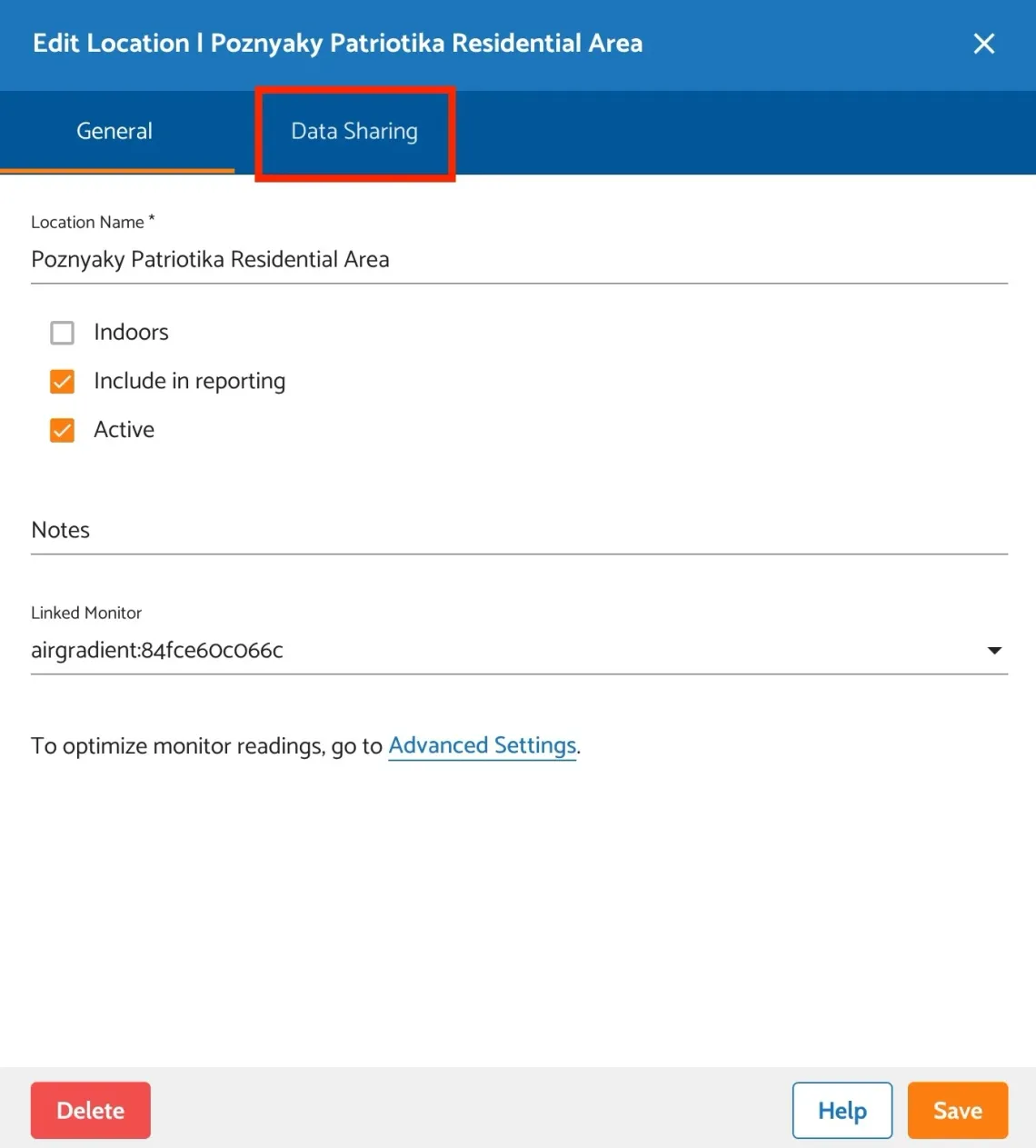Delete the Poznyaky Patriotika location
Screen dimensions: 1036x1148
pos(90,1110)
